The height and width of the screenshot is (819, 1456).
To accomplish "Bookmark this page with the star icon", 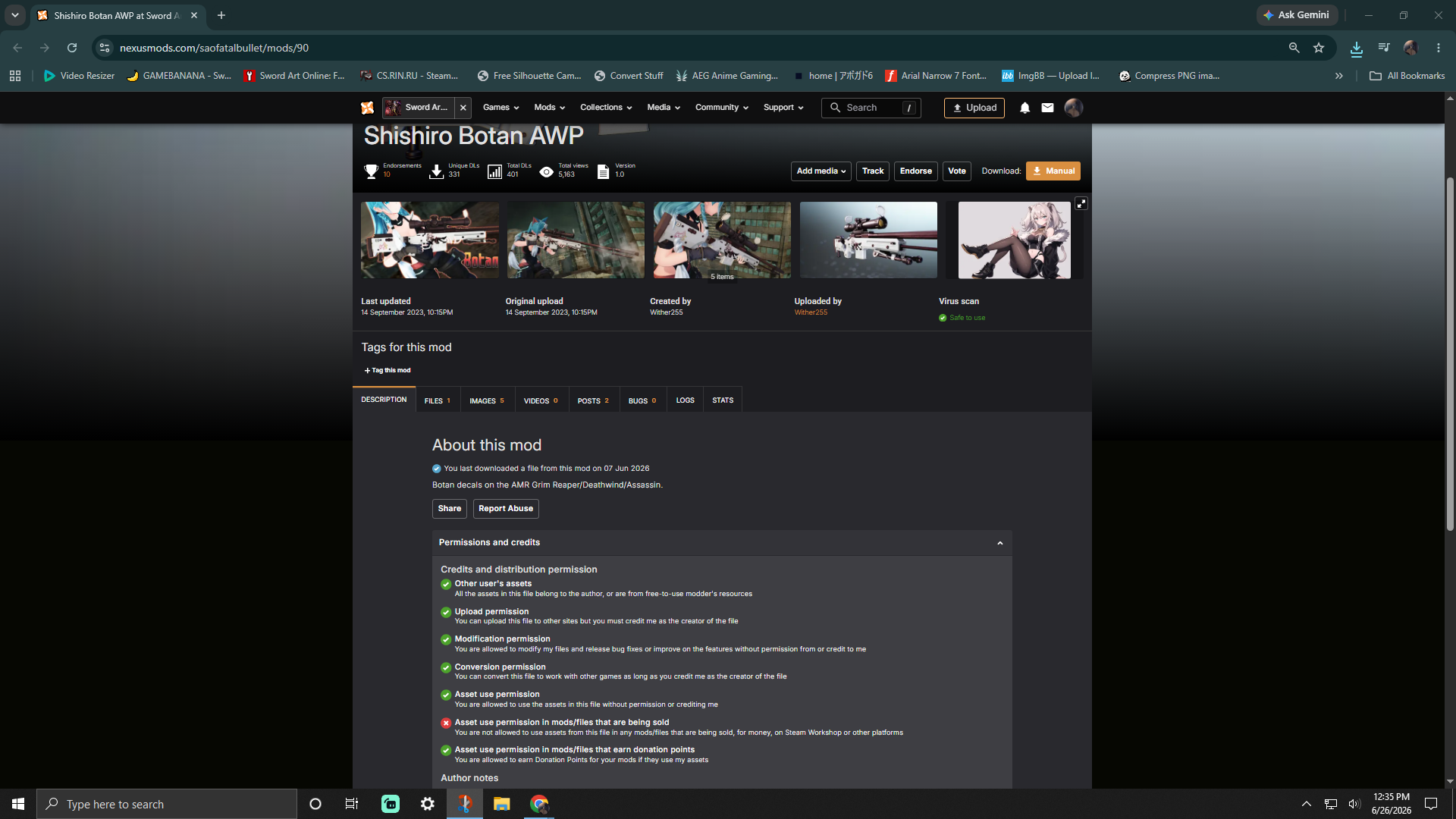I will (1319, 48).
